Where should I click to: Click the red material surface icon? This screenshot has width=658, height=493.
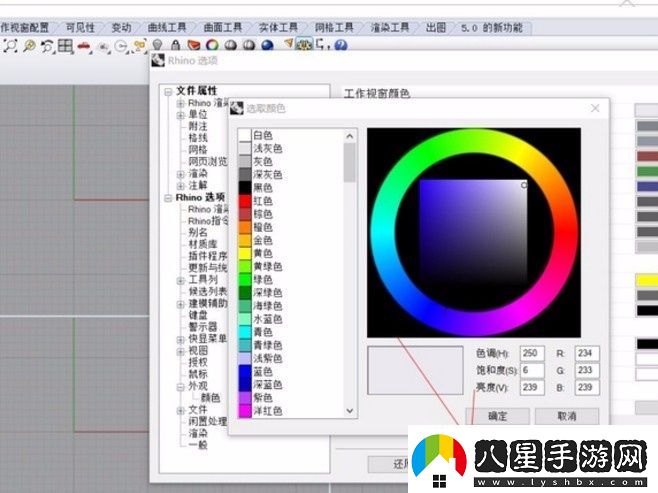(x=194, y=44)
